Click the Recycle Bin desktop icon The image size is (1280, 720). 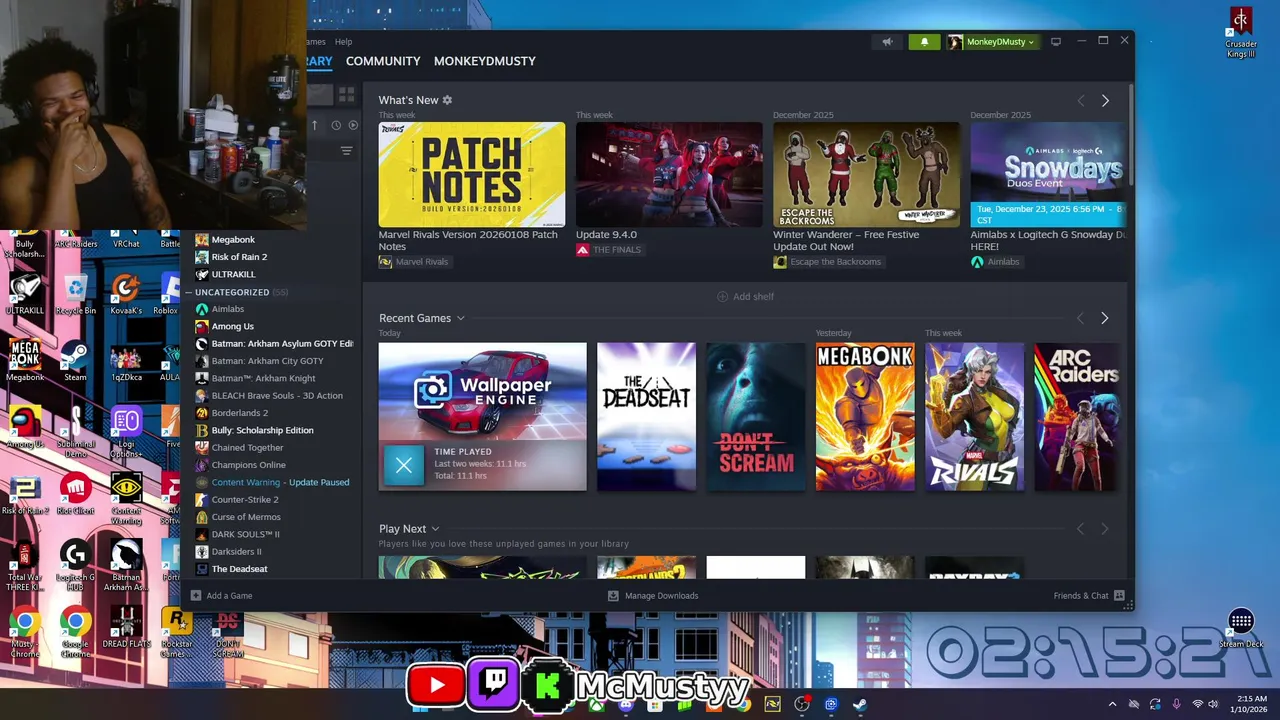point(75,296)
